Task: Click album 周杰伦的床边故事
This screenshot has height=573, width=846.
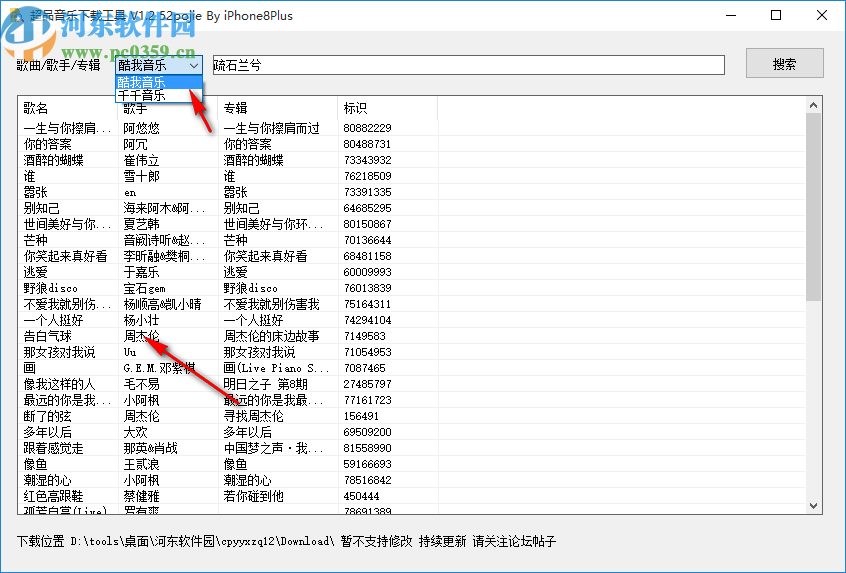Action: click(271, 336)
